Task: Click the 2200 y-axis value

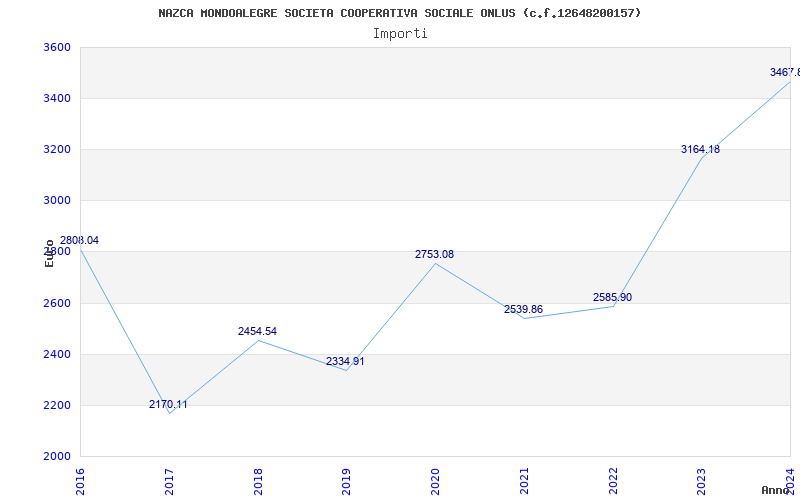Action: pos(56,406)
